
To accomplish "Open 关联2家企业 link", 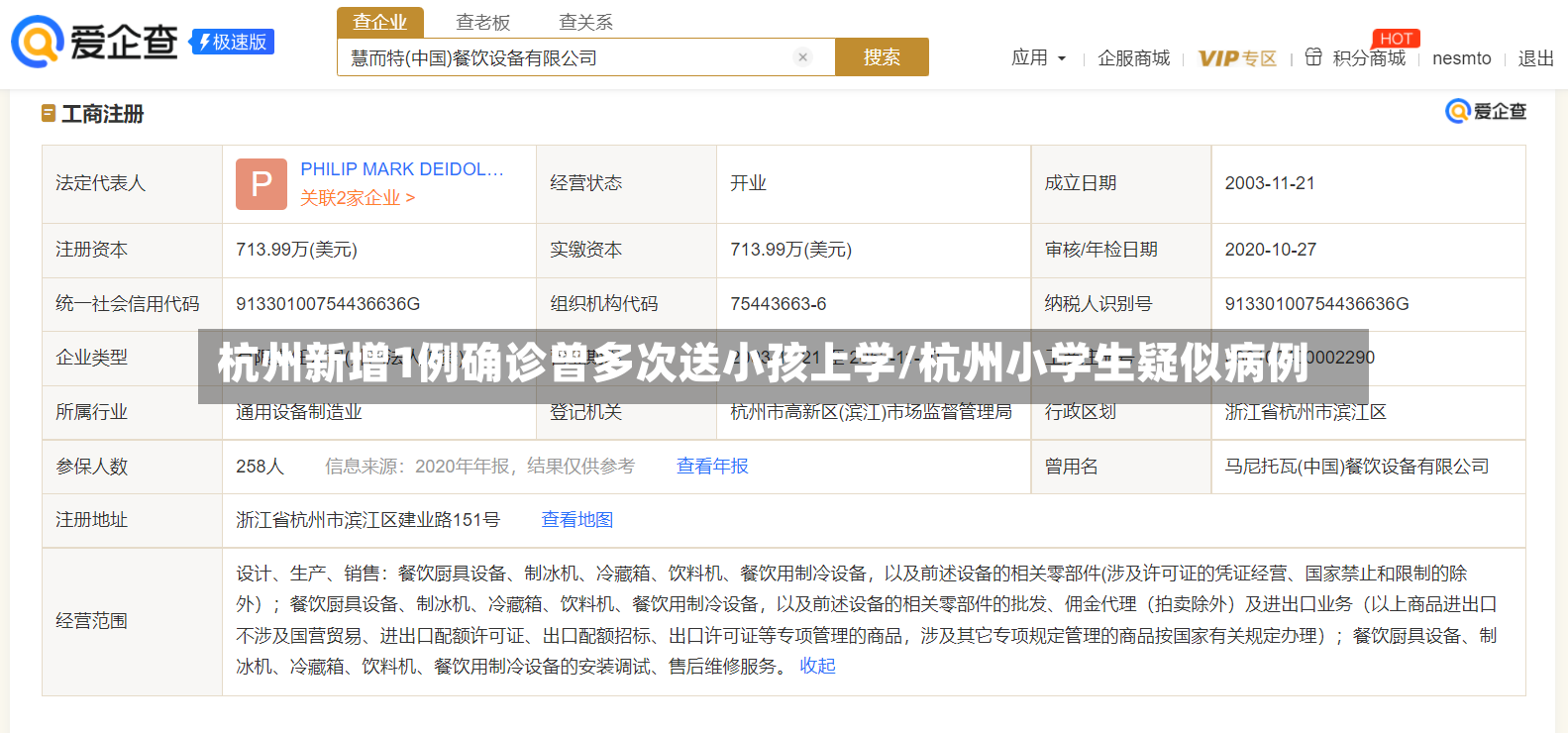I will pos(358,198).
